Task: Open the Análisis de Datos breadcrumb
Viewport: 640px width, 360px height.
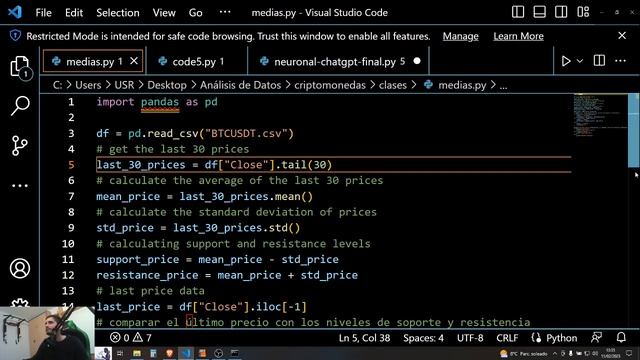Action: pyautogui.click(x=240, y=85)
